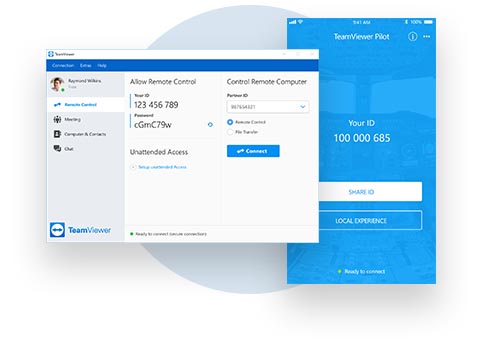Click the info icon in TeamViewer Pilot
Screen dimensions: 482x364
point(412,36)
